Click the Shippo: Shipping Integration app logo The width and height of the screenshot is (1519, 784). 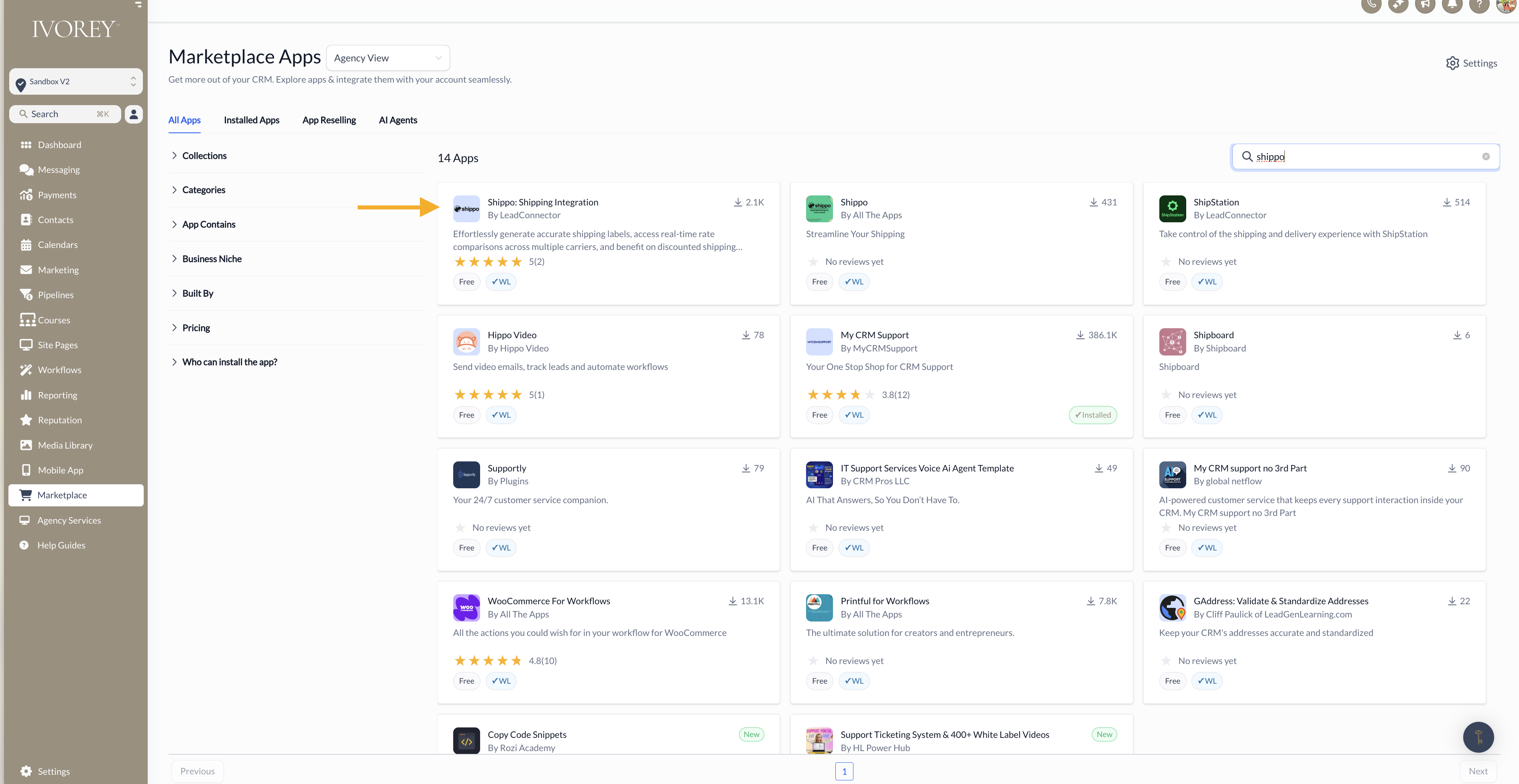[466, 209]
